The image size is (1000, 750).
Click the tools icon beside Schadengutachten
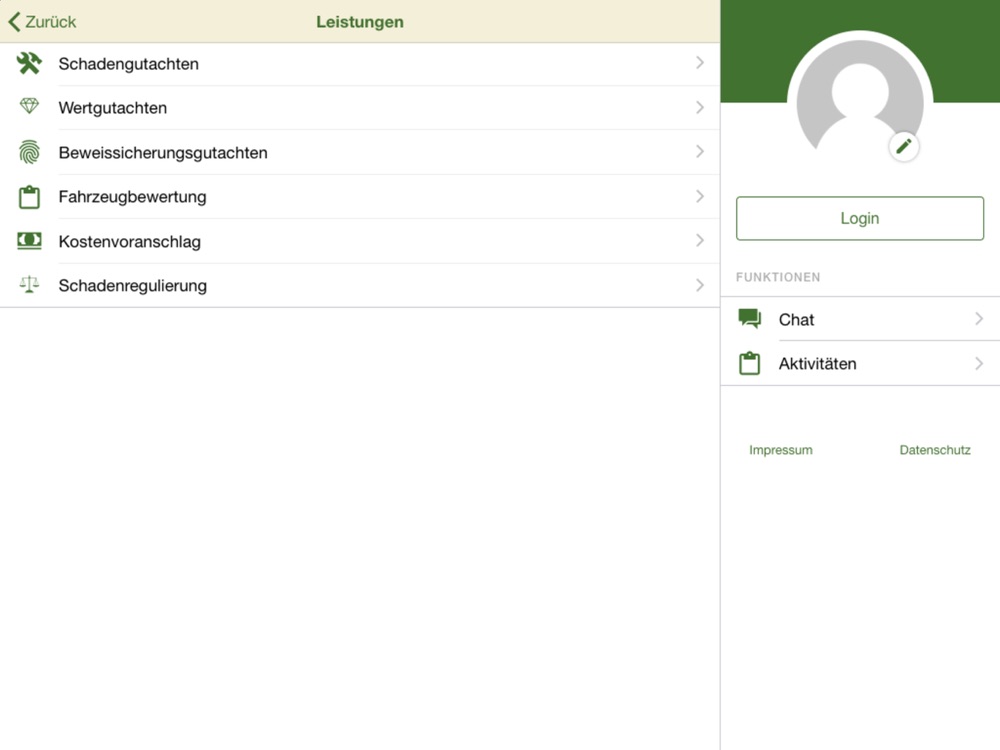pyautogui.click(x=29, y=63)
